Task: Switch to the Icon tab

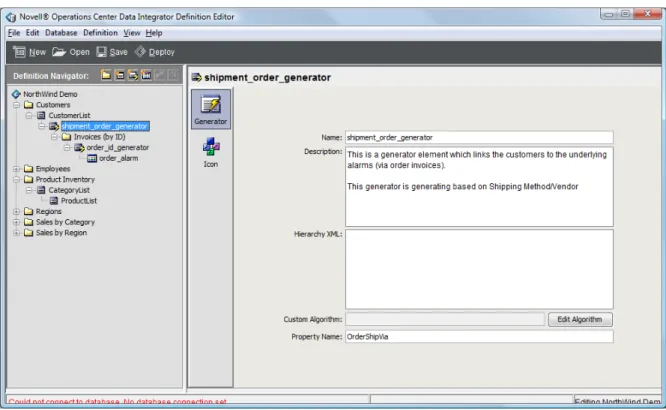Action: coord(211,152)
